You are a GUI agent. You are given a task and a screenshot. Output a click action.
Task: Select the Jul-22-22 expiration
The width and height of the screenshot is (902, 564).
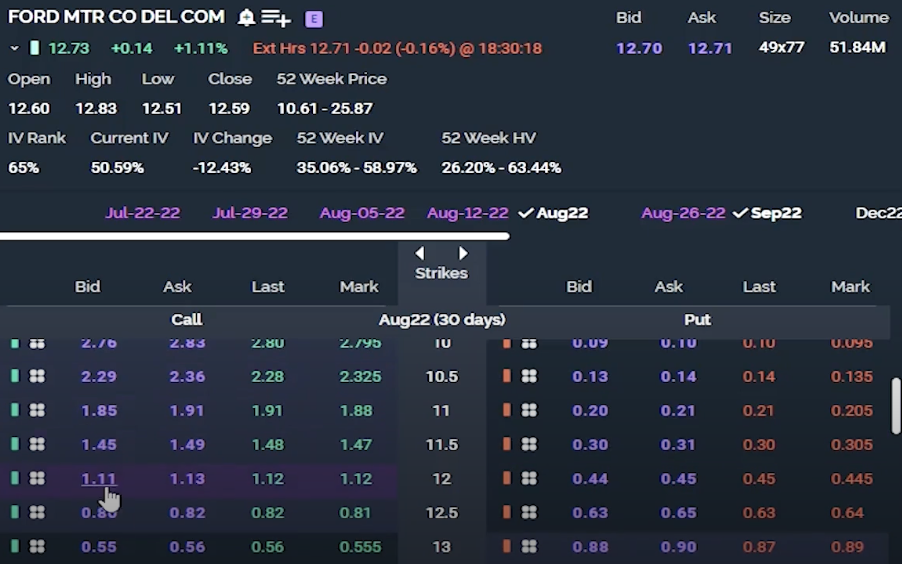pos(142,213)
